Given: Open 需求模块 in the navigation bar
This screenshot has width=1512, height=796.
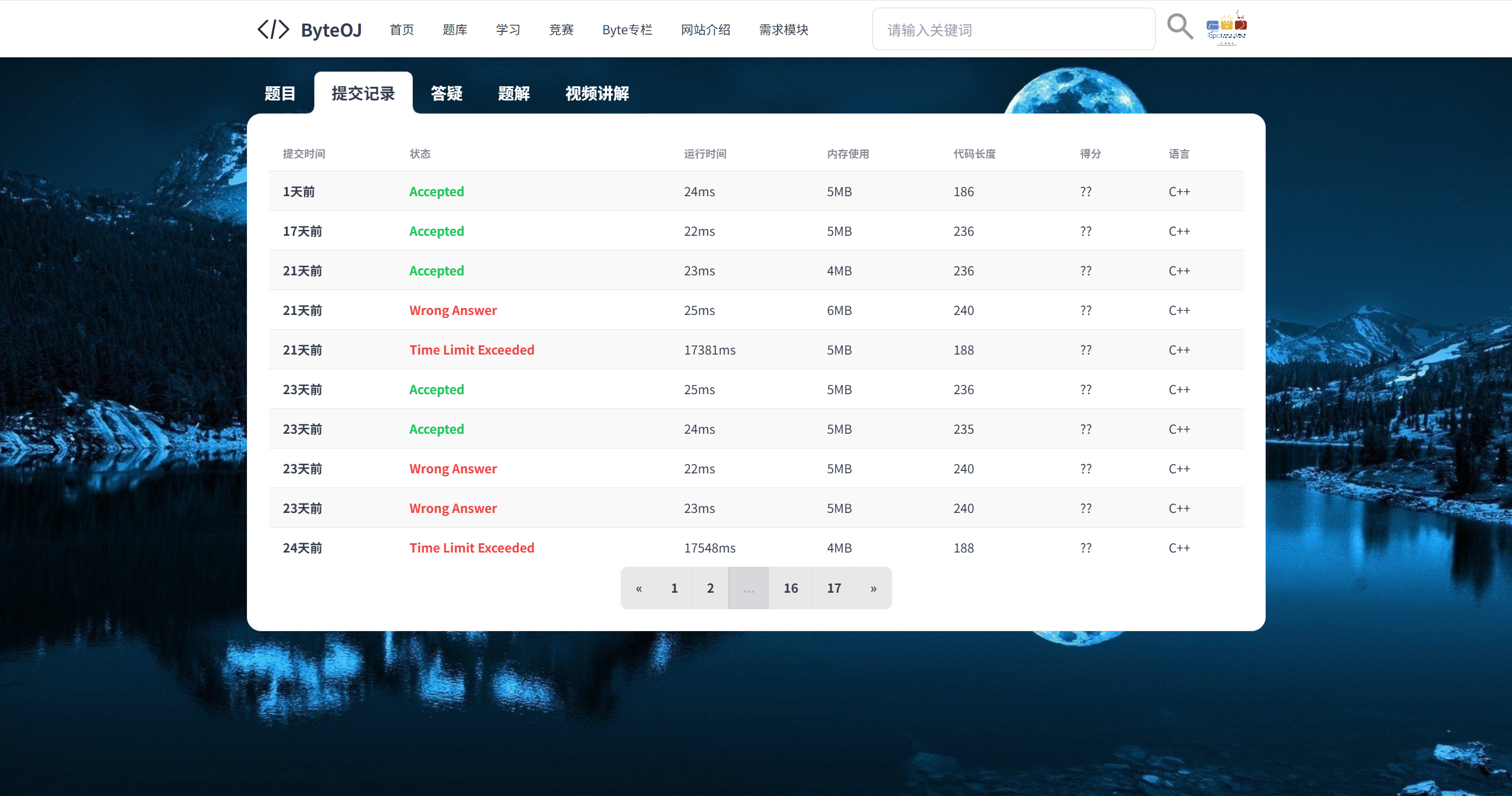Looking at the screenshot, I should coord(783,30).
